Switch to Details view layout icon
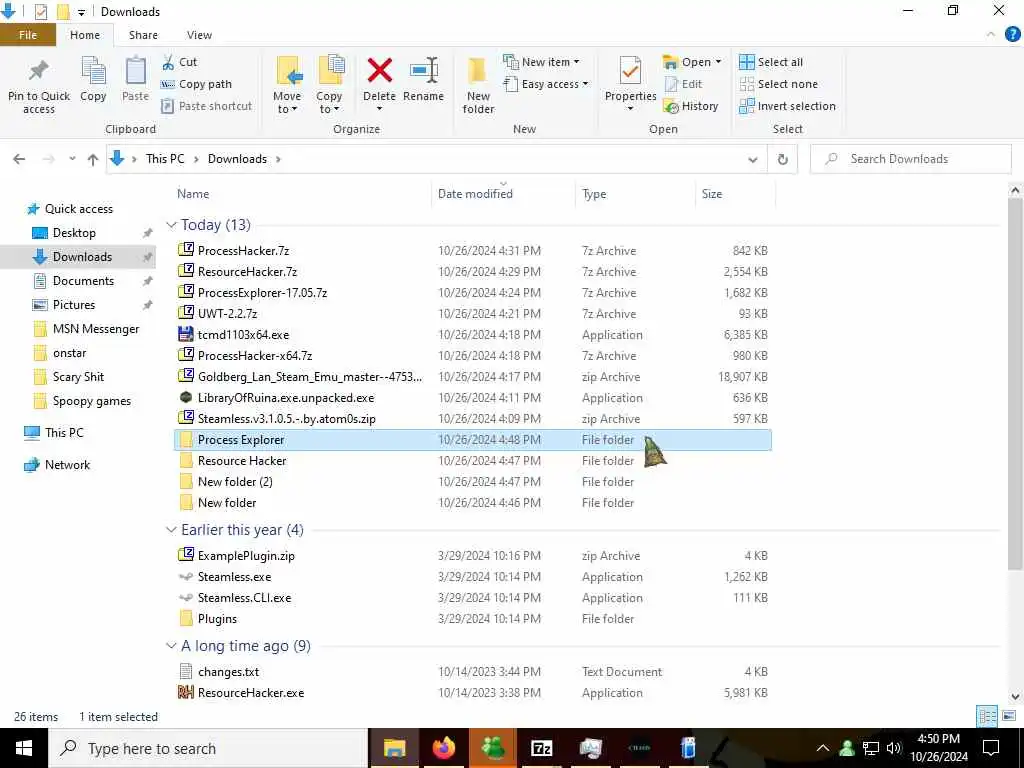Screen dimensions: 1024x768 (x=987, y=716)
